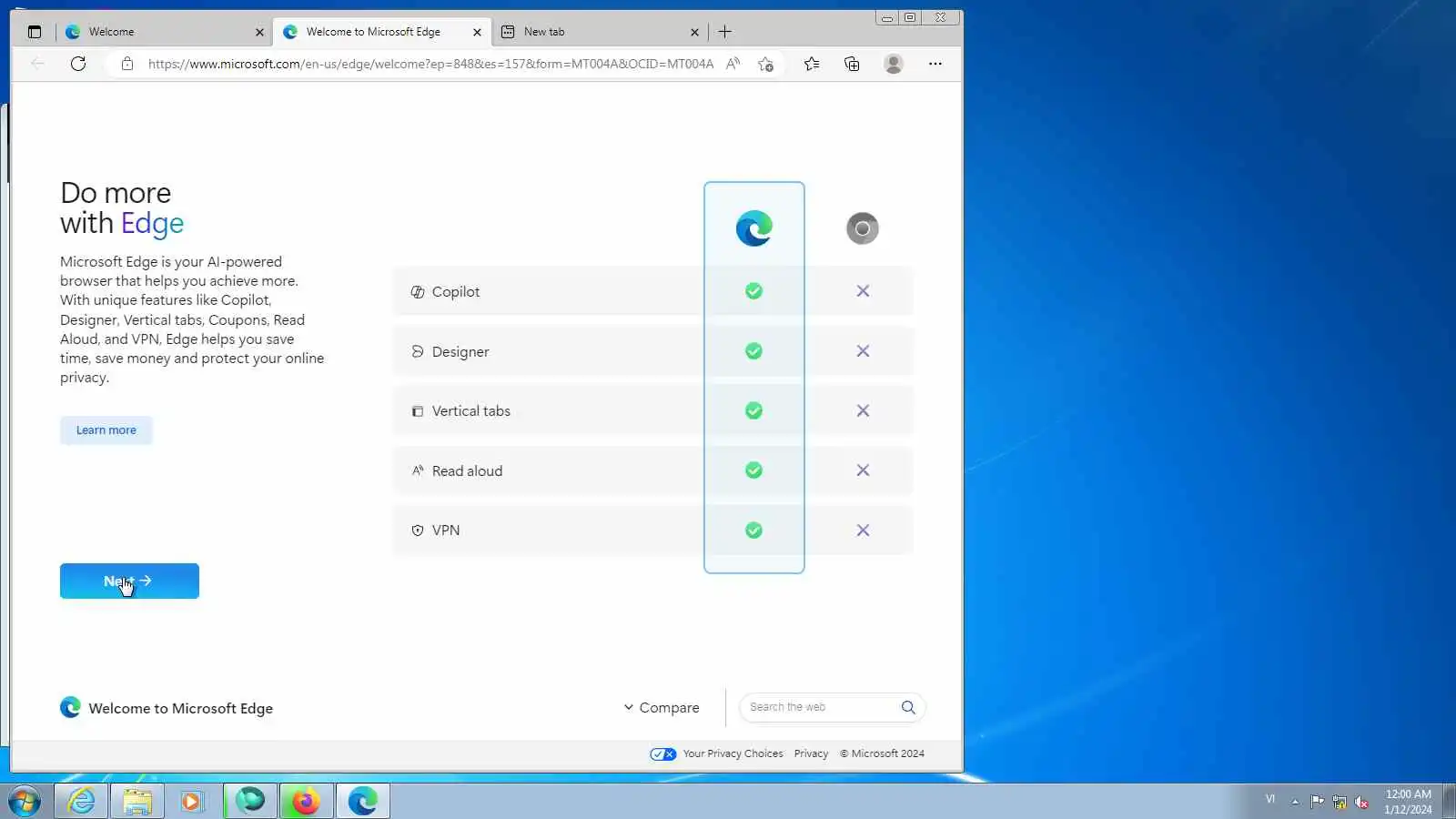Click the Vertical tabs icon in the feature list
The height and width of the screenshot is (819, 1456).
point(418,411)
